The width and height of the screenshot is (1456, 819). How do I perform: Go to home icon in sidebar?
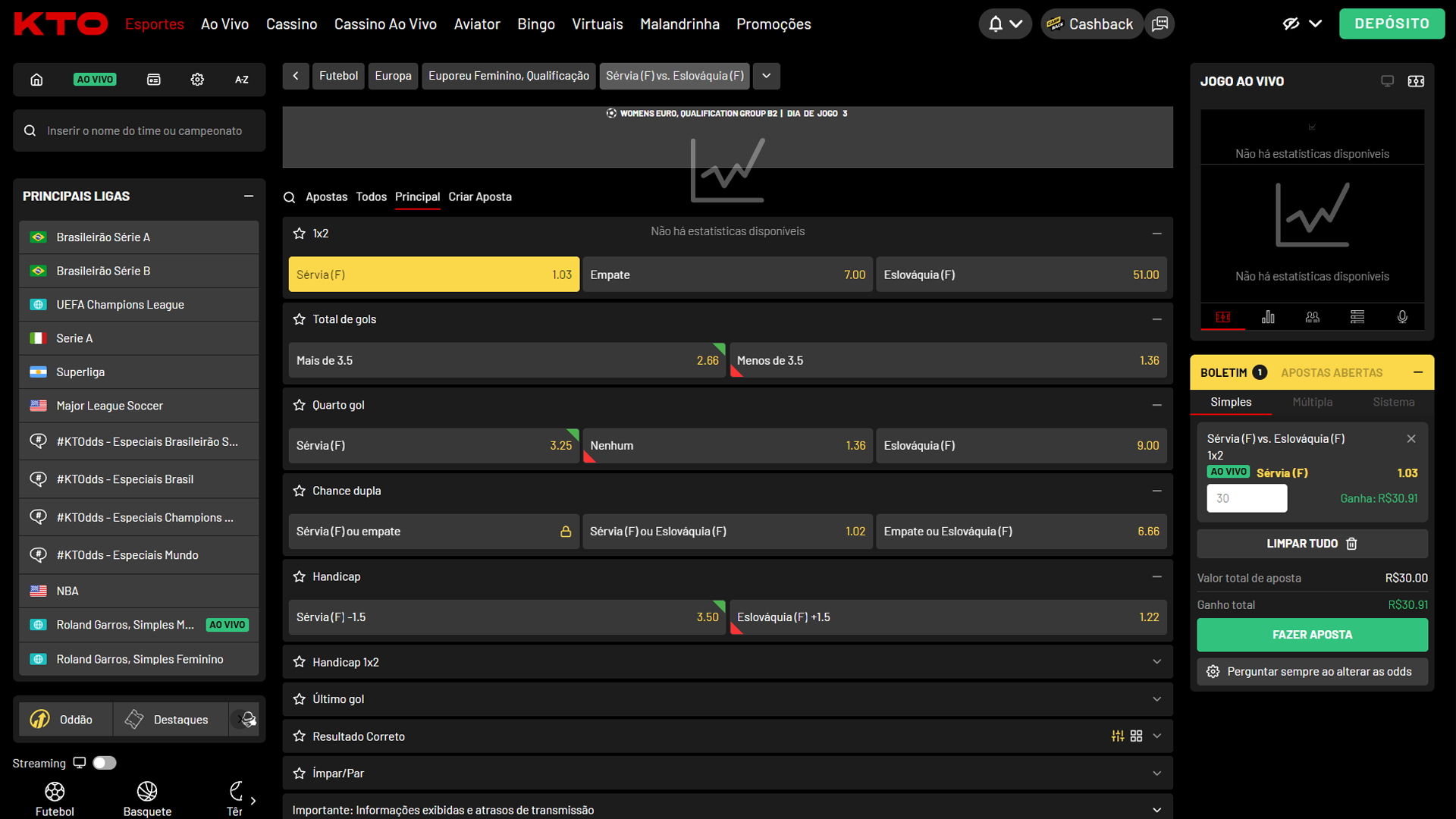click(x=36, y=80)
